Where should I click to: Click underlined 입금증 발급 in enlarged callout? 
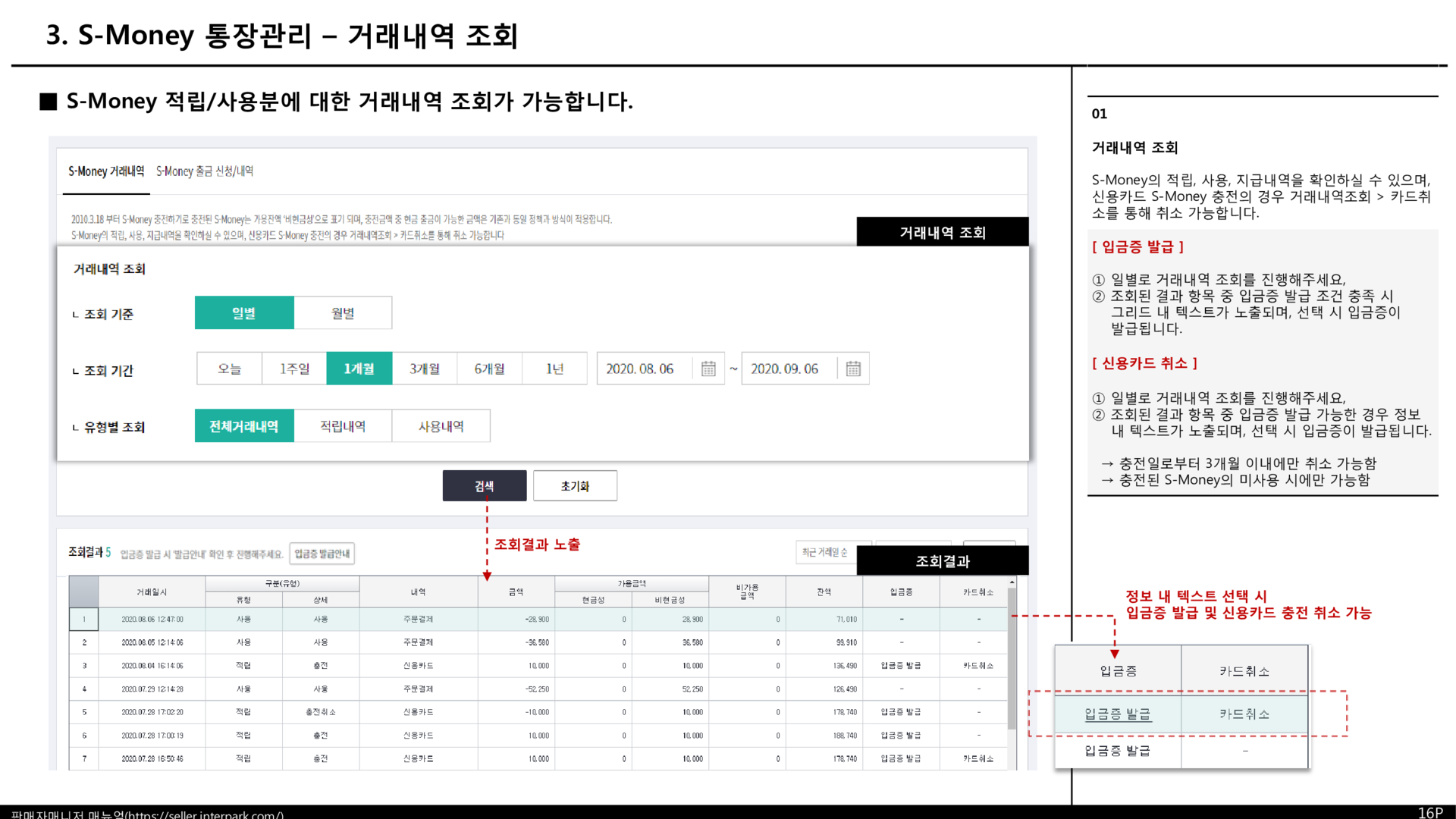tap(1118, 714)
